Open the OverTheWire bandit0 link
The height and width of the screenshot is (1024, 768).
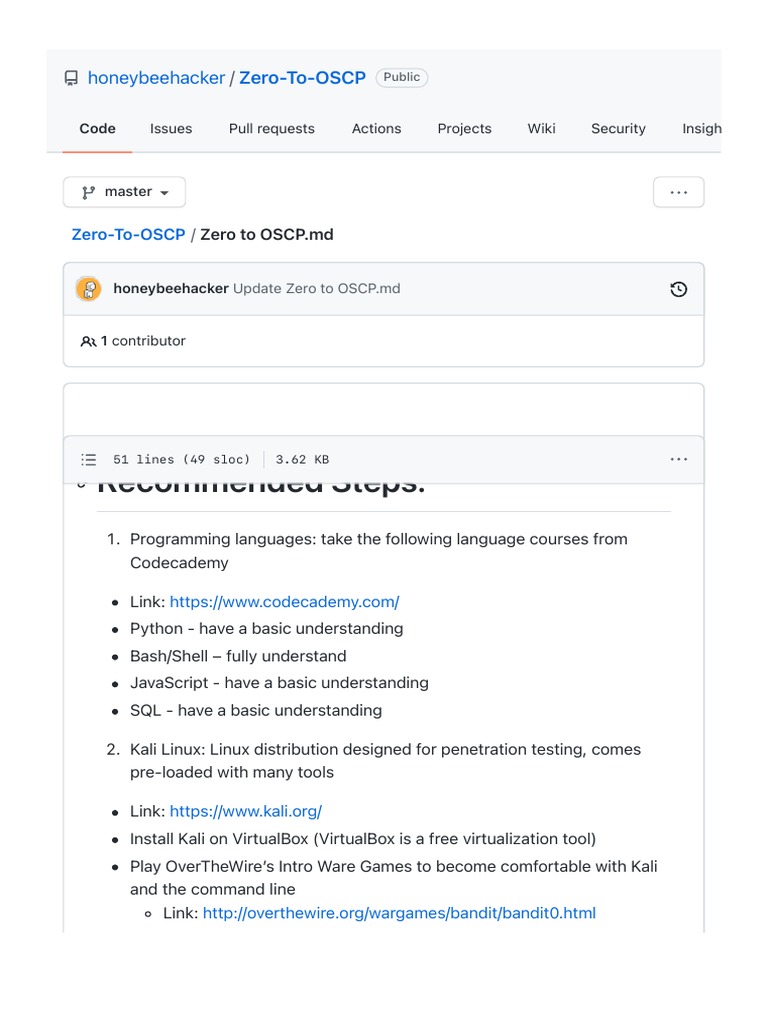pyautogui.click(x=399, y=913)
